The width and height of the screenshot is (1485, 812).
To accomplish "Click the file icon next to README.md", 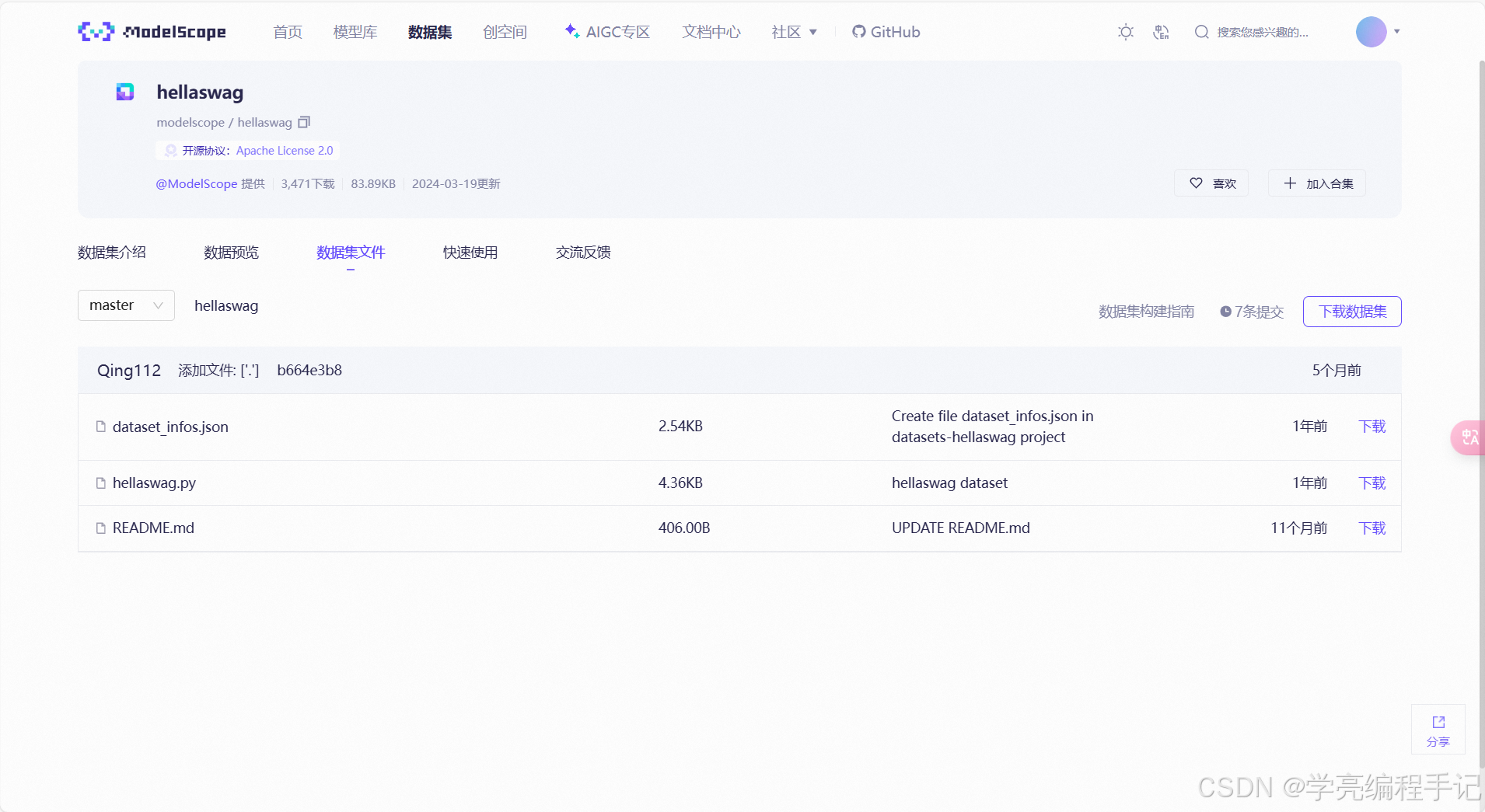I will point(100,528).
